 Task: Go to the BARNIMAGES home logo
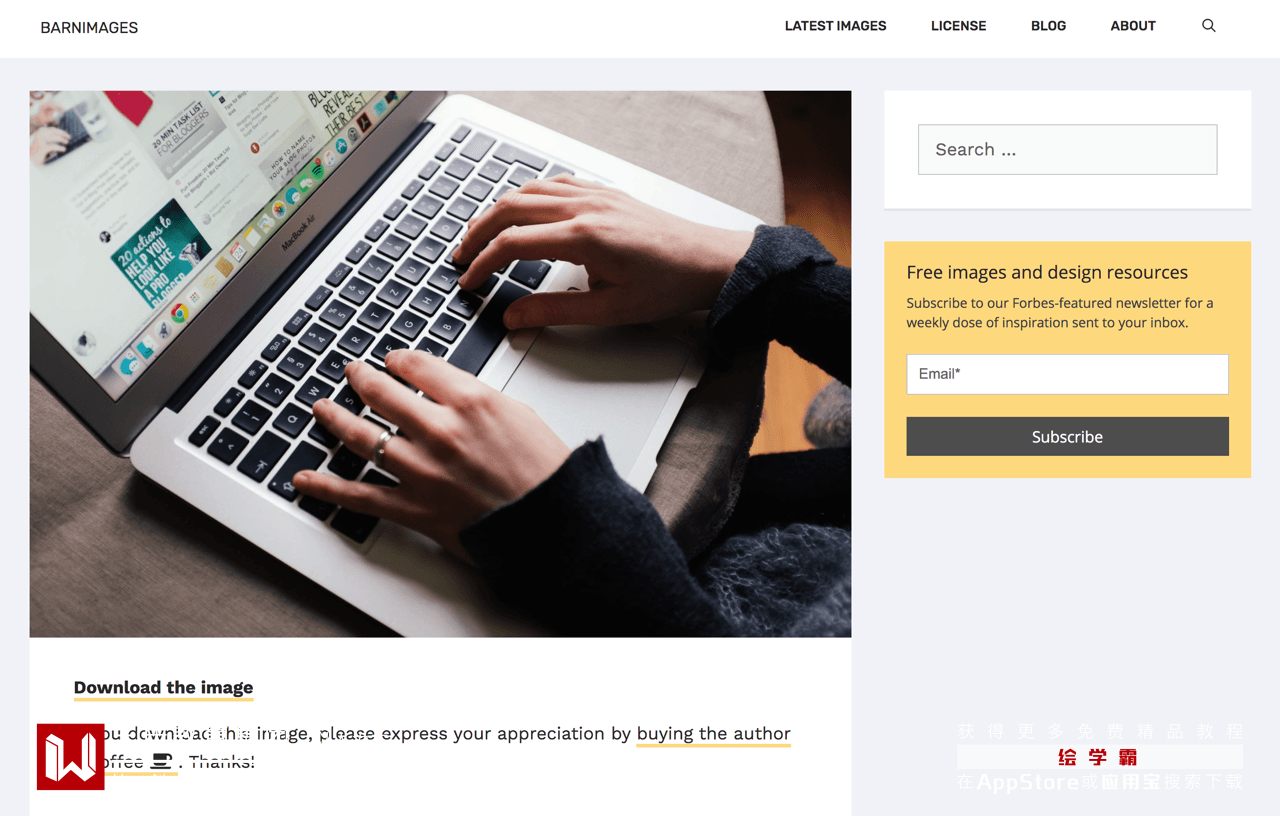tap(89, 28)
